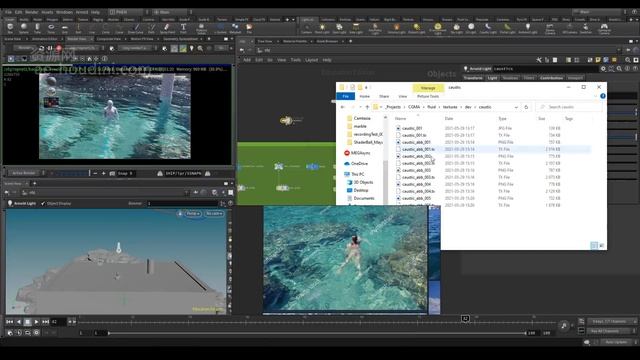Select the Torus shelf tool
Screen dimensions: 640x360
pyautogui.click(x=51, y=29)
